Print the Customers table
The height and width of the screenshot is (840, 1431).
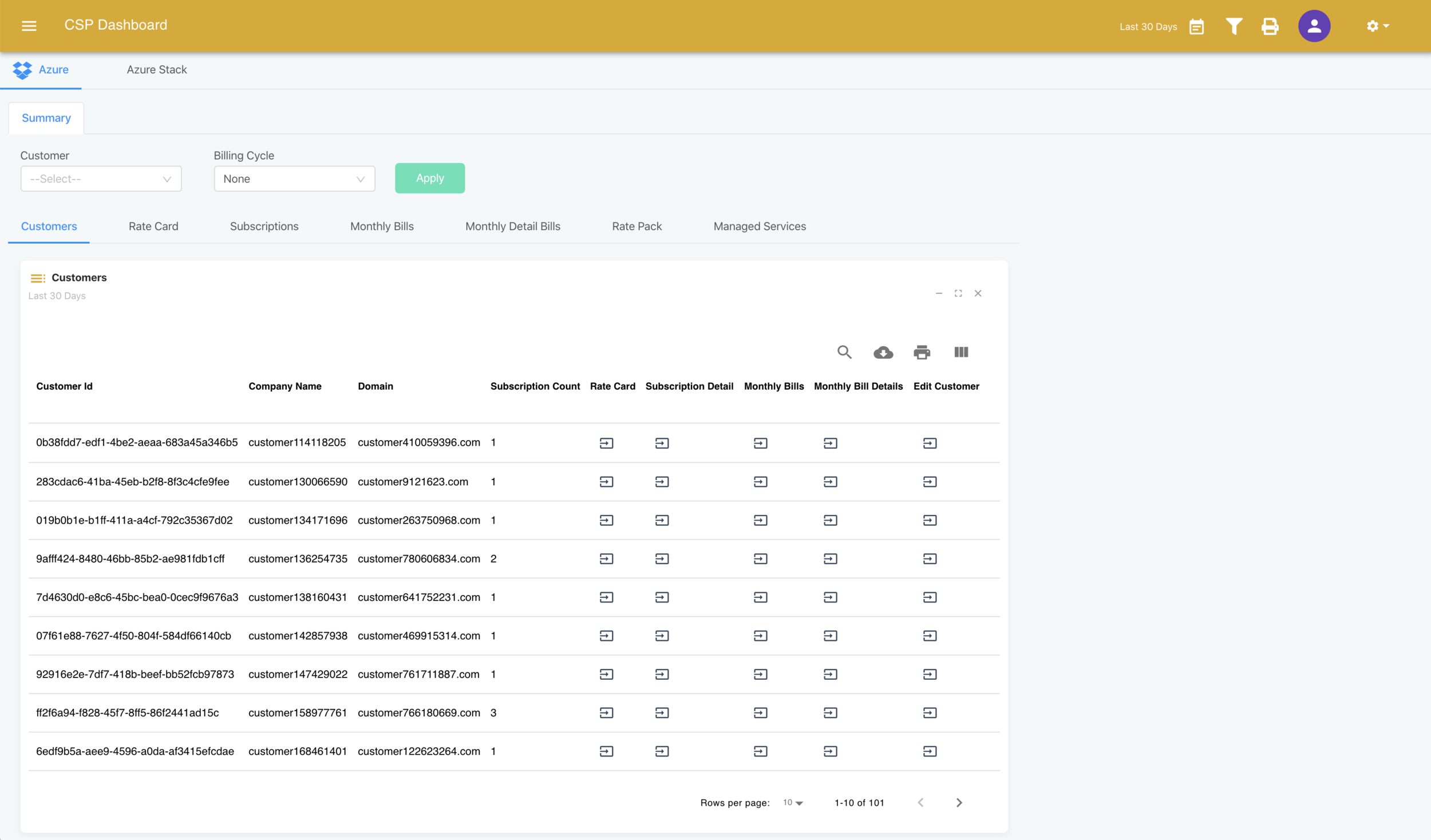922,352
